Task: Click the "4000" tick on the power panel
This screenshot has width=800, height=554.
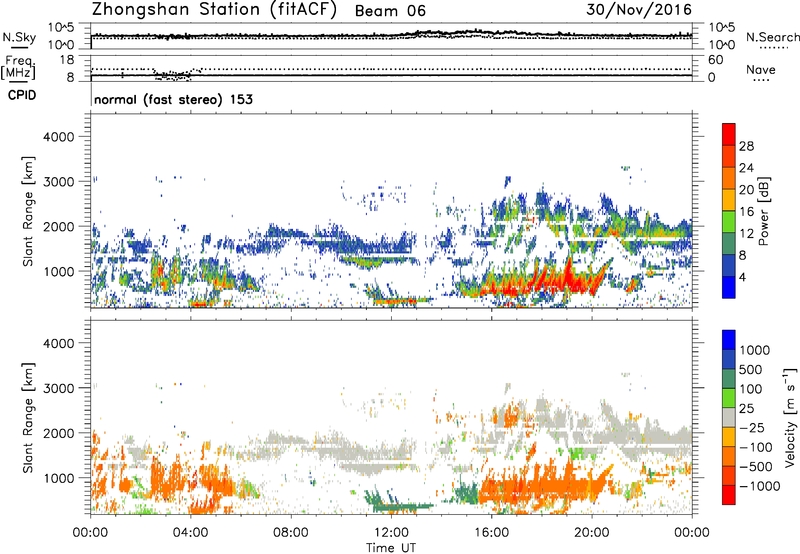Action: [59, 137]
